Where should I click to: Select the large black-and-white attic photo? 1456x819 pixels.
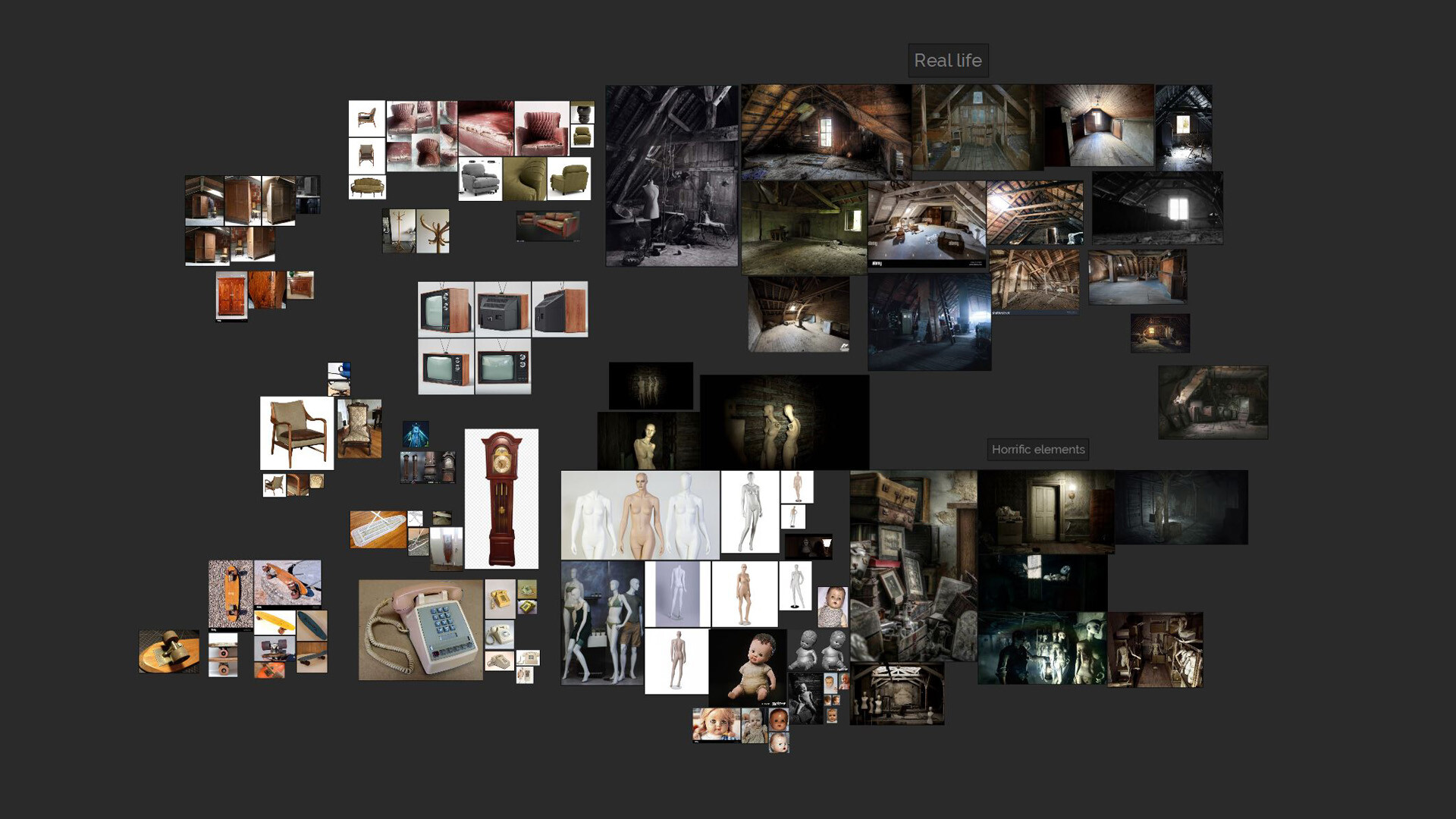(671, 176)
